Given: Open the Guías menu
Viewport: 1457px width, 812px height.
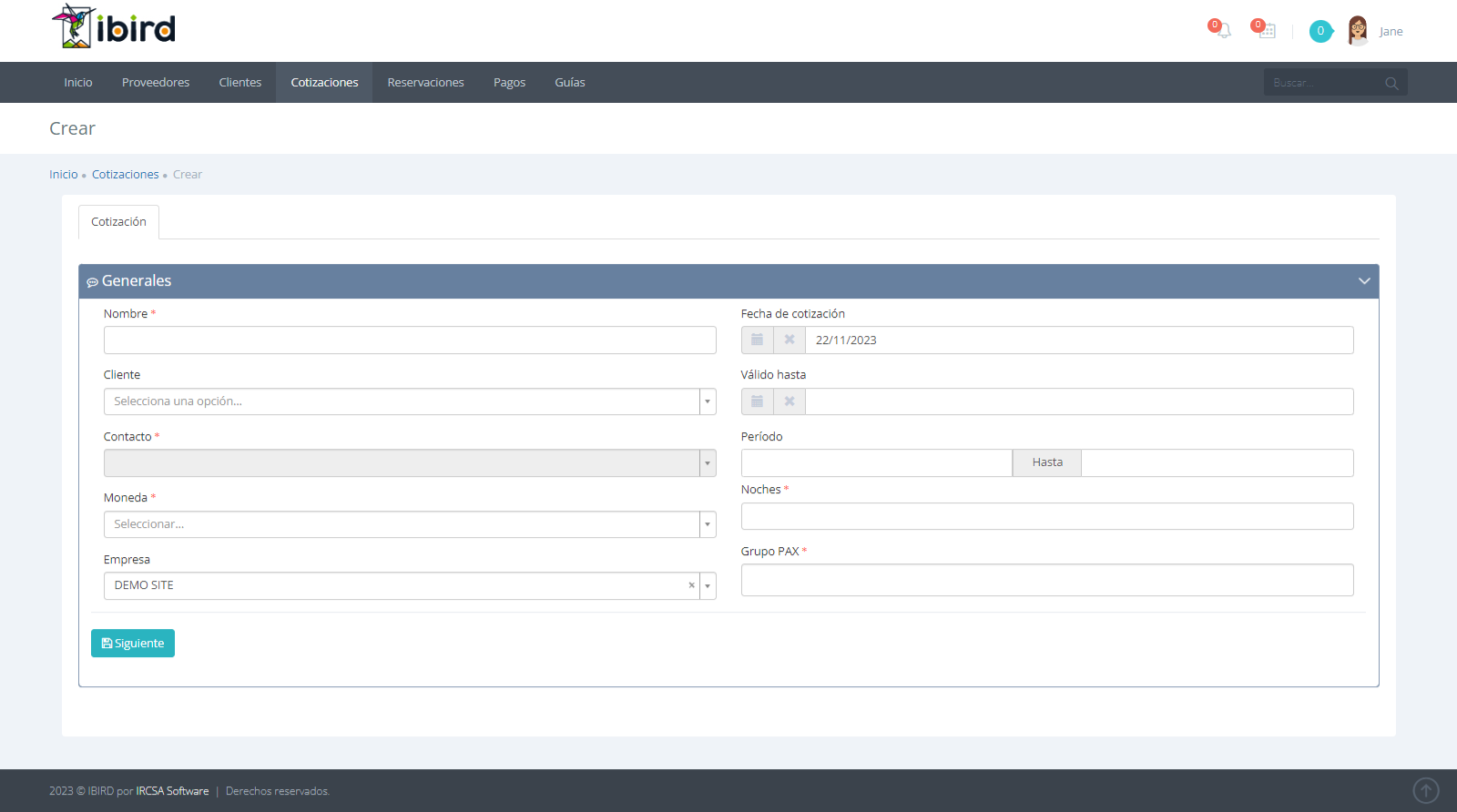Looking at the screenshot, I should (570, 83).
